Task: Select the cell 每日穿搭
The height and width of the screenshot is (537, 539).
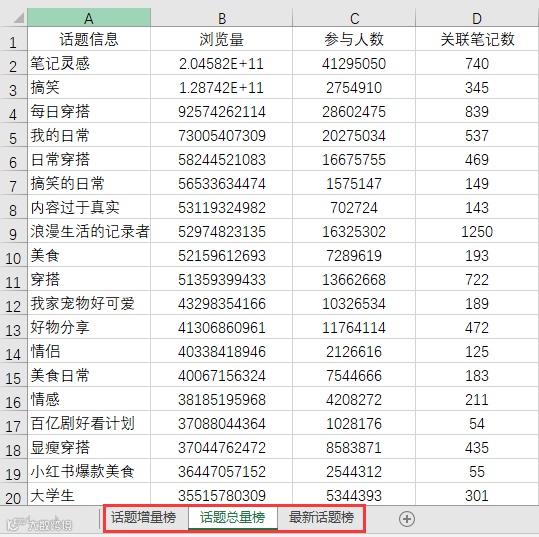Action: [89, 111]
